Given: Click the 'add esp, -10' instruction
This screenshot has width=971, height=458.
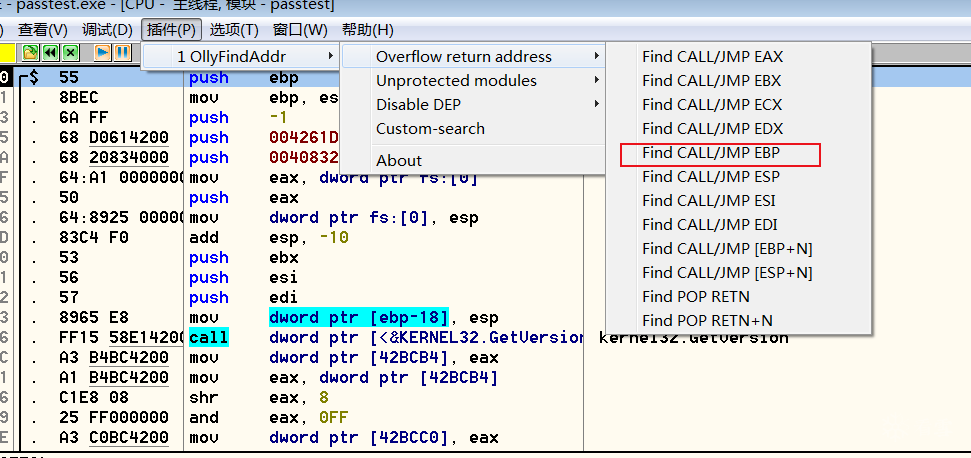Looking at the screenshot, I should pyautogui.click(x=268, y=238).
